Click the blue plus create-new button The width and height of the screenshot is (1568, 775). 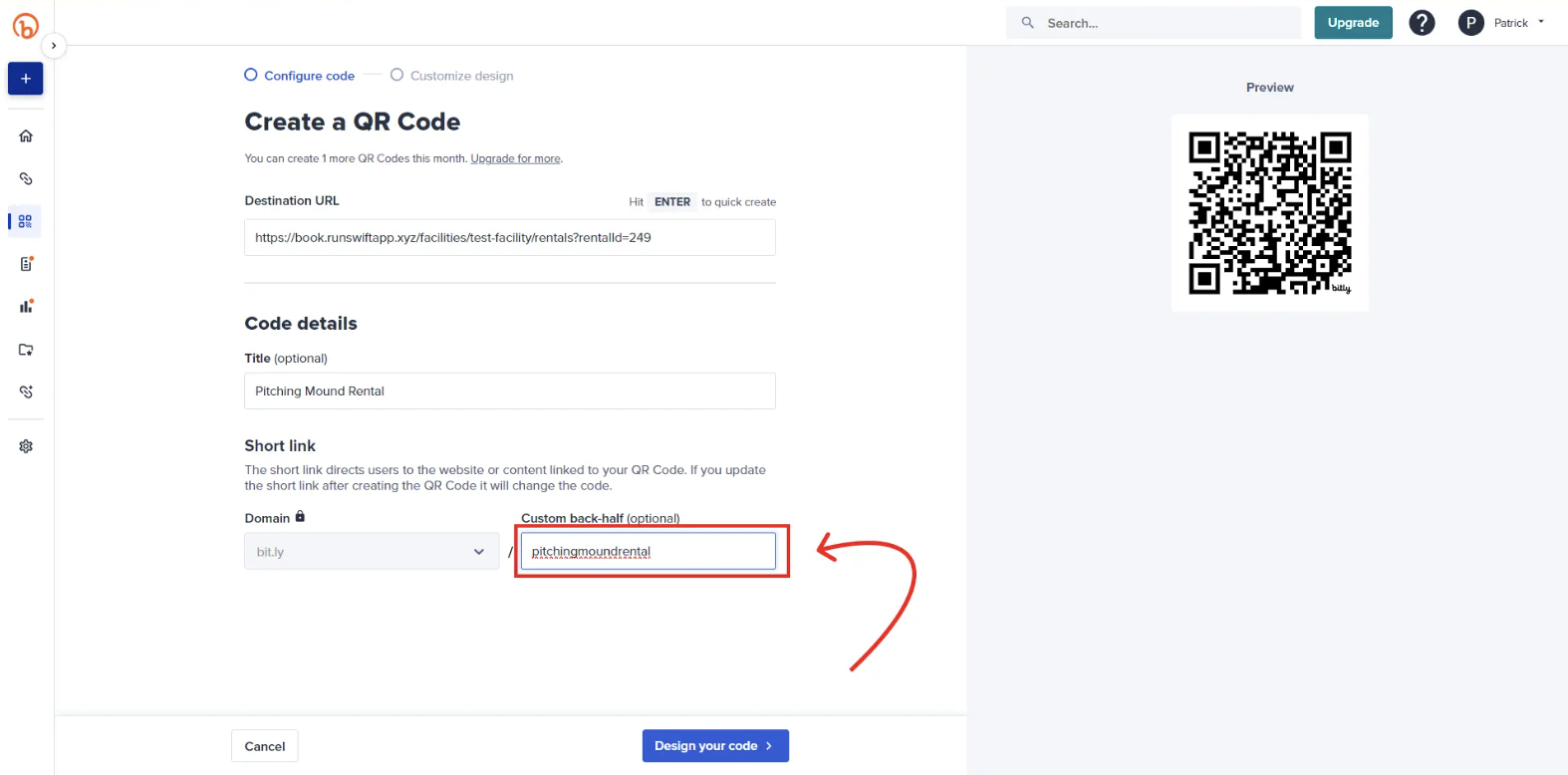pyautogui.click(x=26, y=79)
